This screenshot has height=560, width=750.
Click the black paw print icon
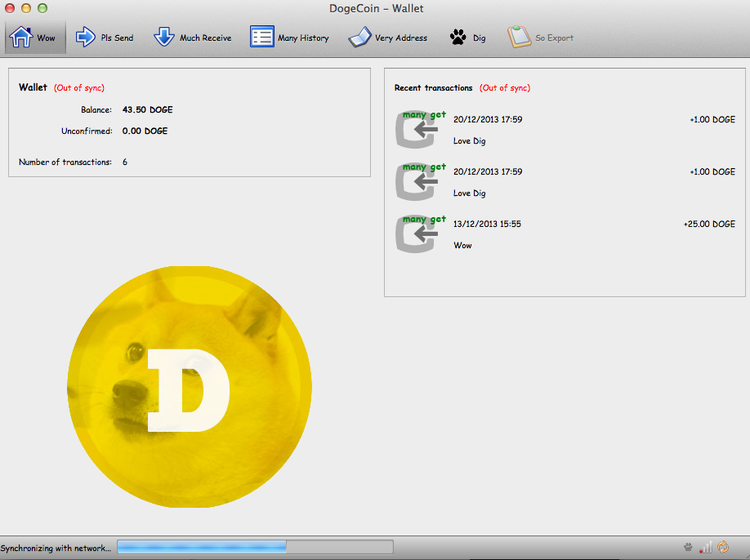[x=458, y=37]
